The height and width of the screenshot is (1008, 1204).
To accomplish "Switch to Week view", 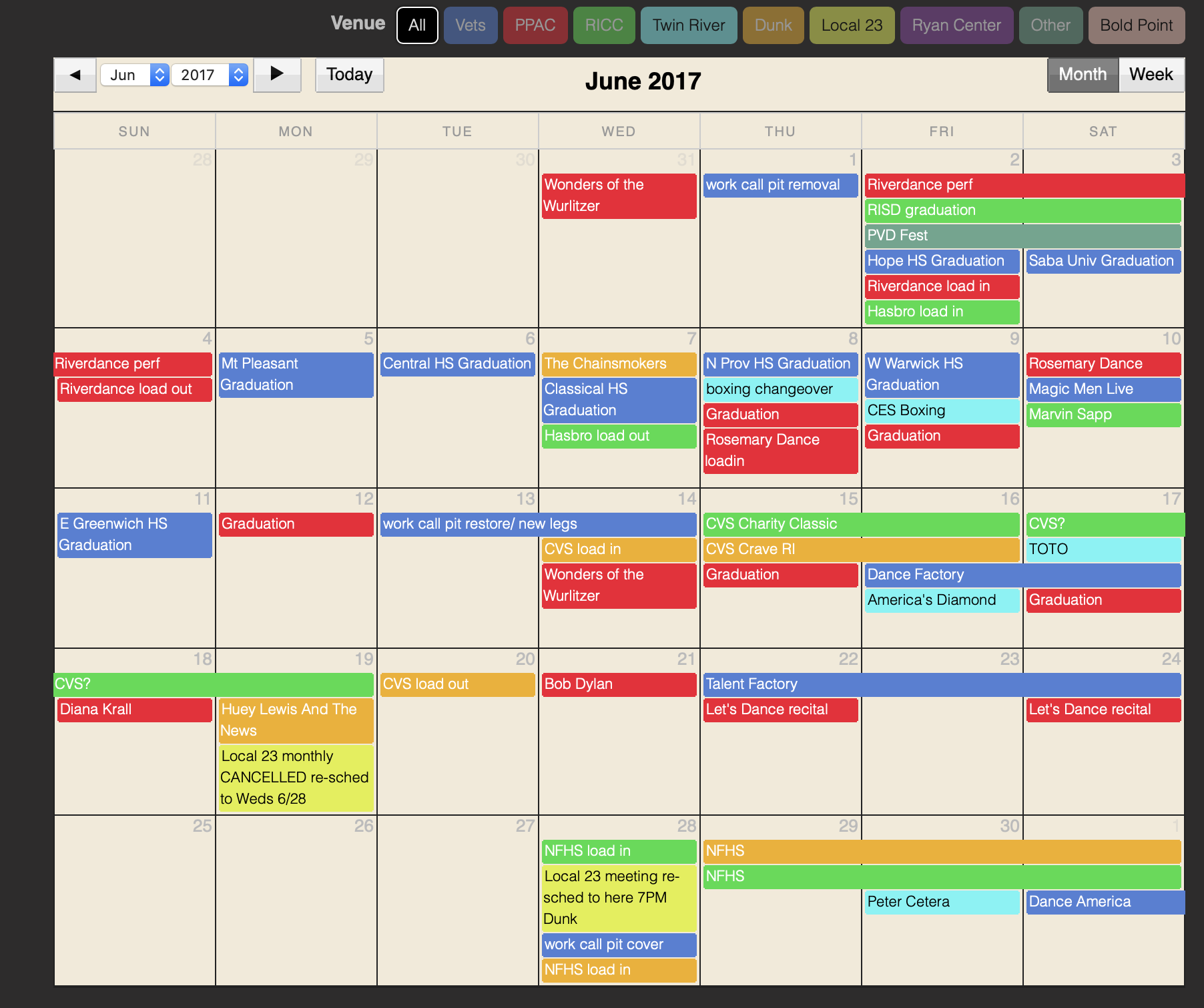I will [1151, 75].
